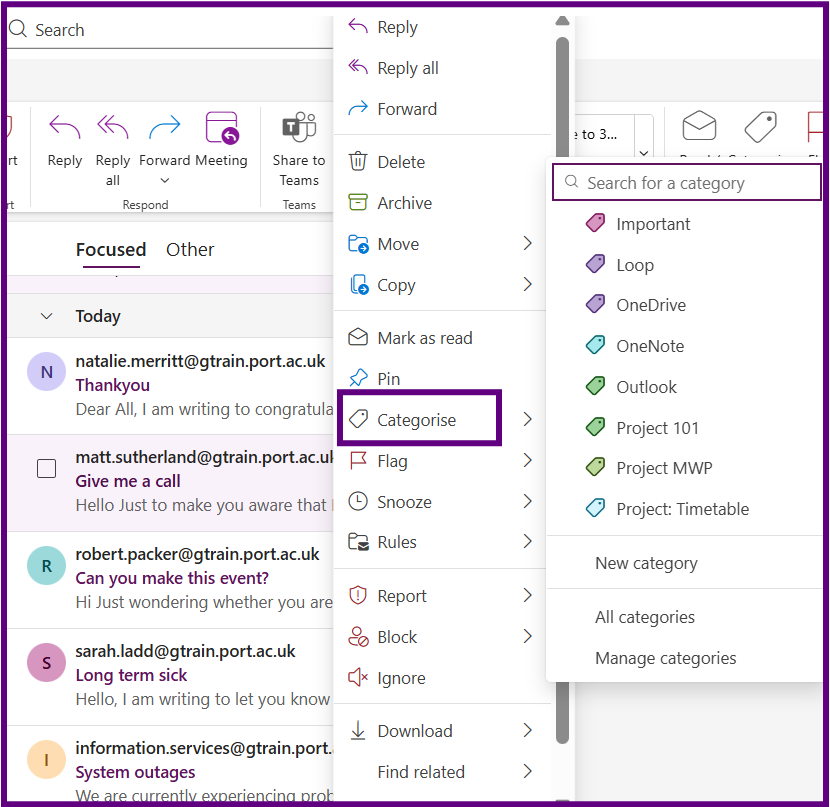830x807 pixels.
Task: Click the context menu scrollbar up arrow
Action: (x=563, y=21)
